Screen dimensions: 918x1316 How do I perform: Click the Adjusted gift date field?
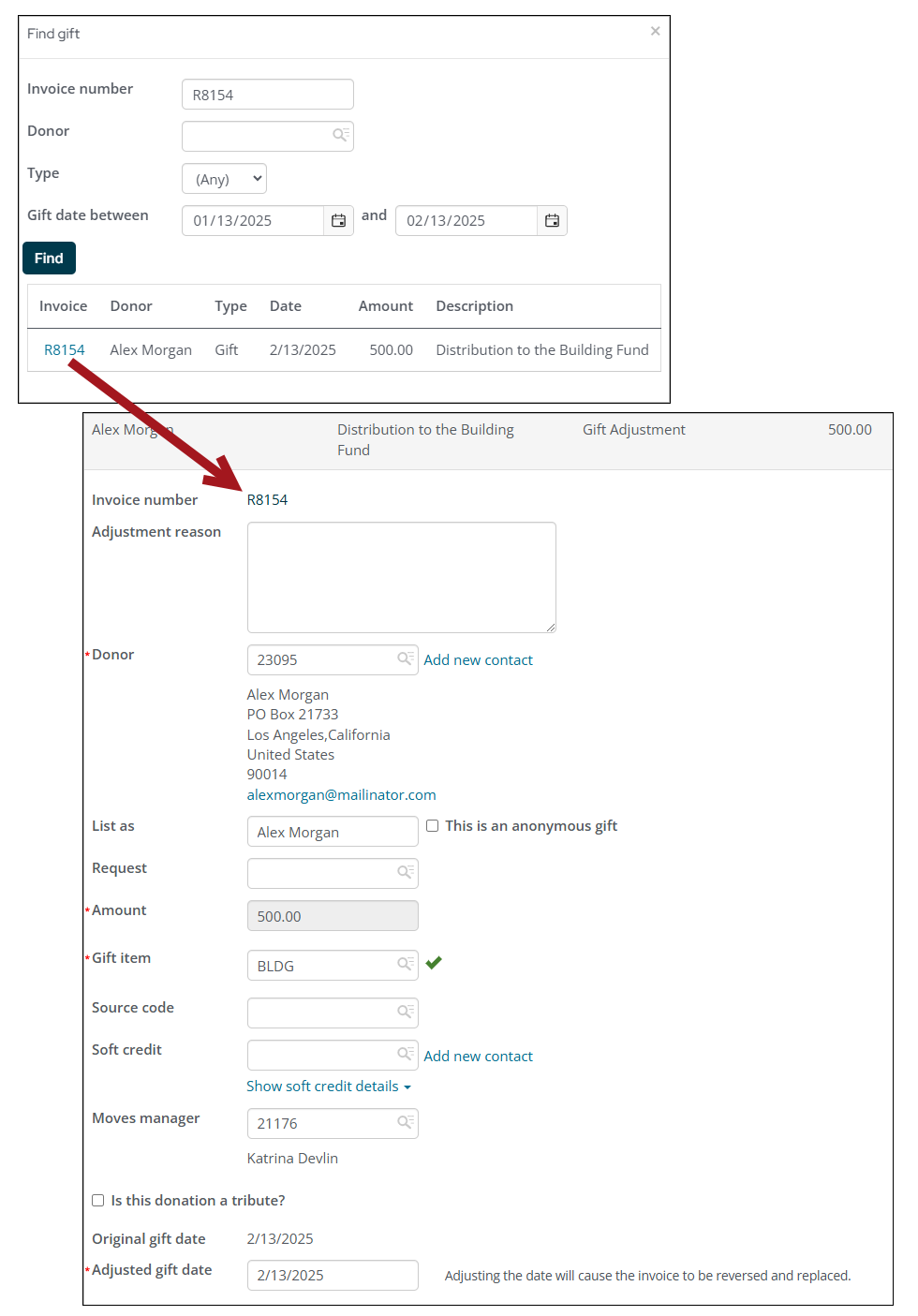tap(332, 1276)
